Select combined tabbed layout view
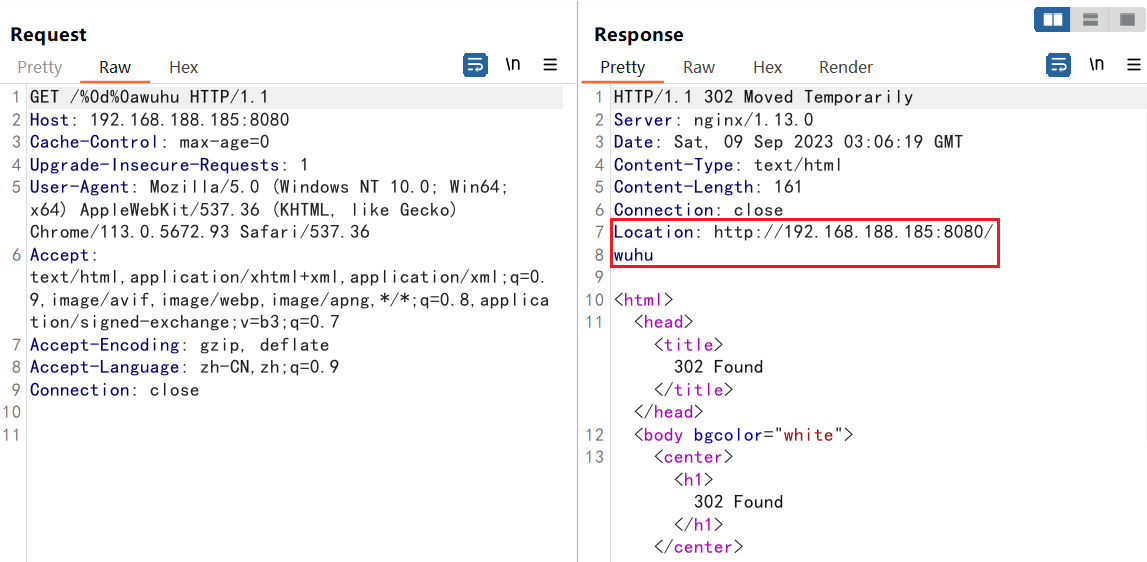Viewport: 1147px width, 562px height. coord(1127,20)
